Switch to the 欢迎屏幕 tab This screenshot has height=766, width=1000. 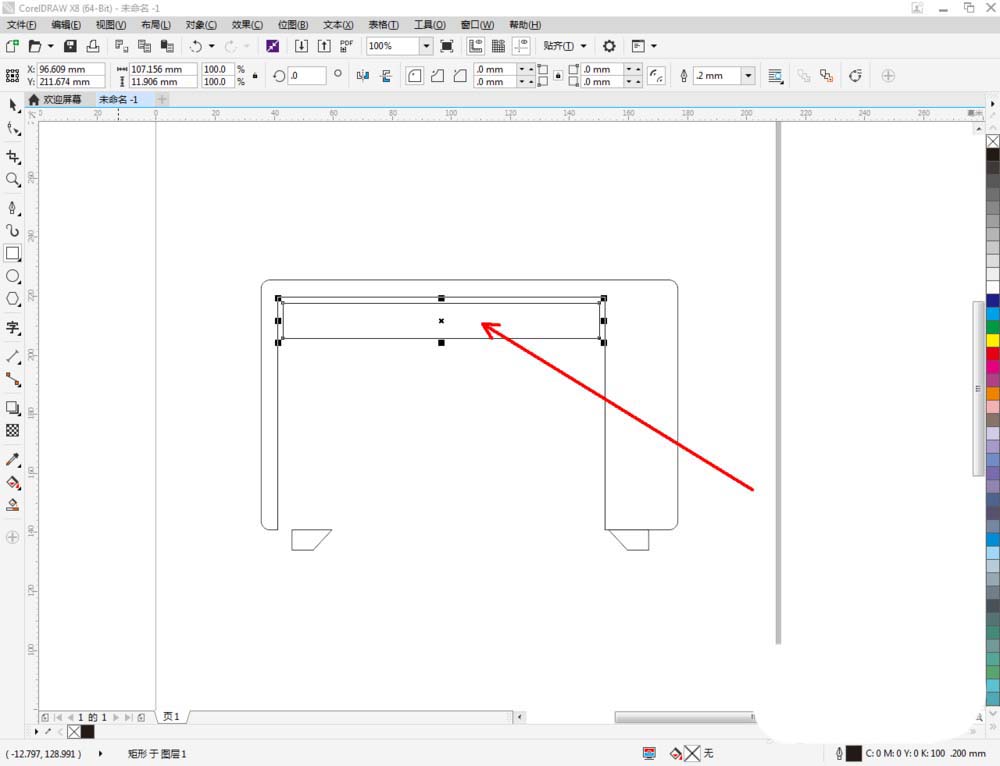tap(55, 99)
